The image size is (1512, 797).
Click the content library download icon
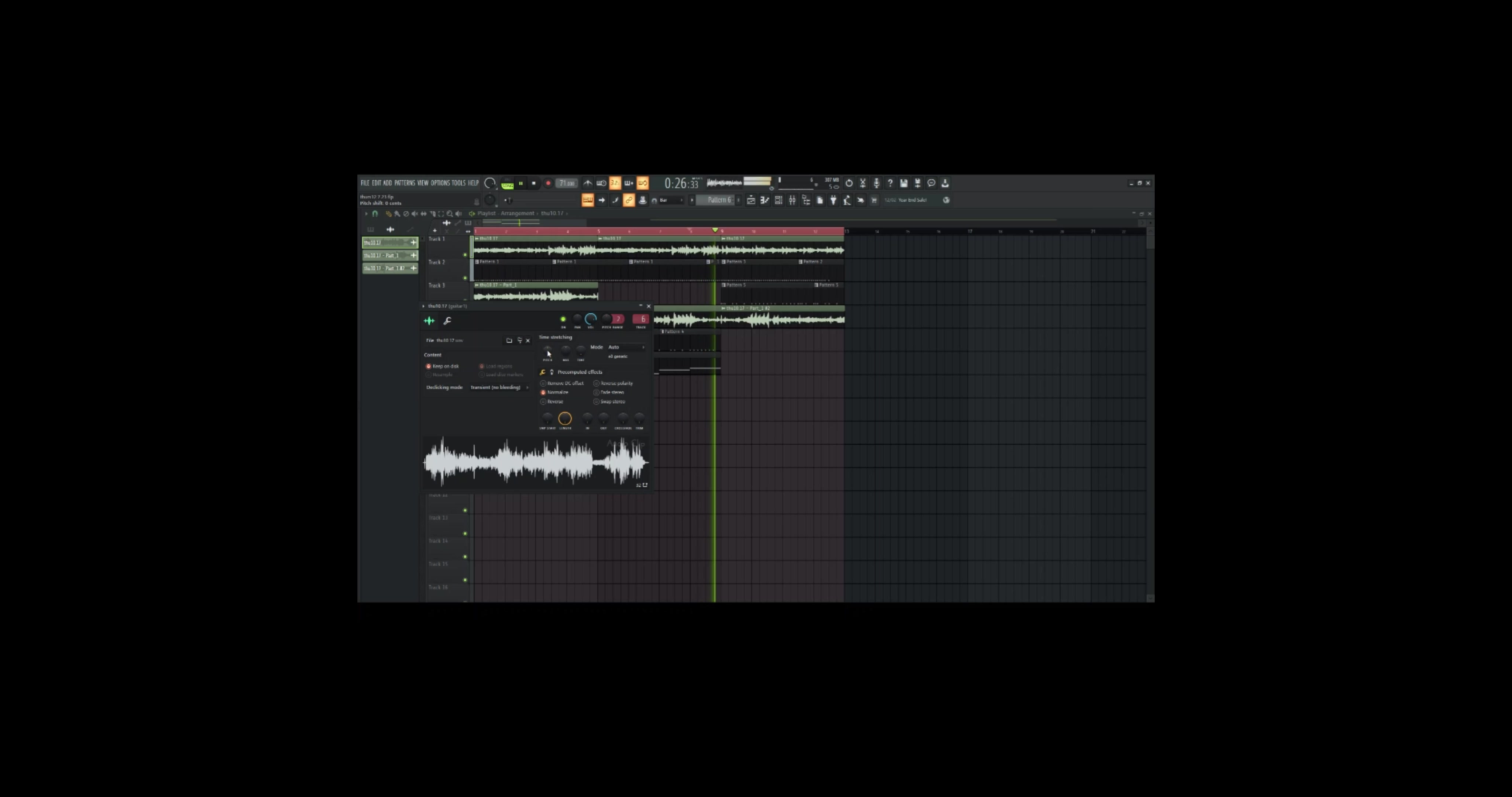[x=945, y=183]
